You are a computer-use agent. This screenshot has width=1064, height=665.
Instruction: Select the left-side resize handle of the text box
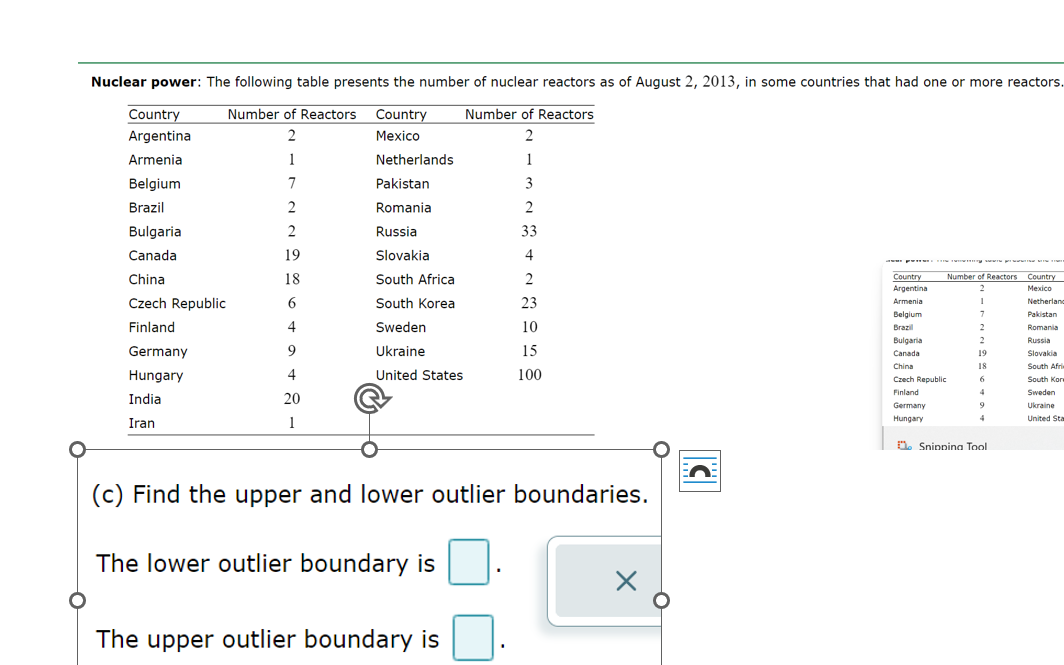coord(77,598)
